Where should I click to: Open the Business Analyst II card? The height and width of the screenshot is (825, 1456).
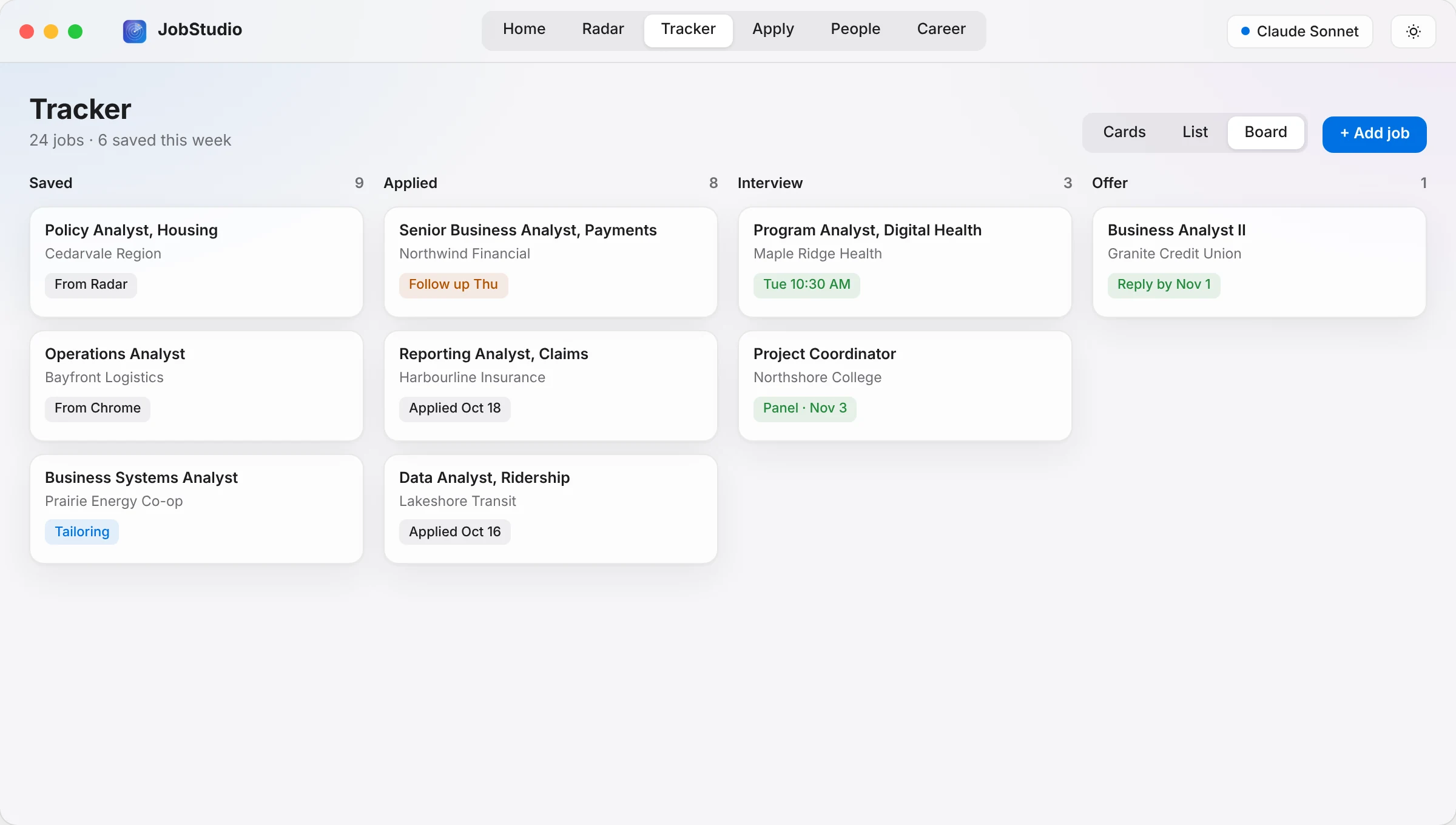[1259, 262]
